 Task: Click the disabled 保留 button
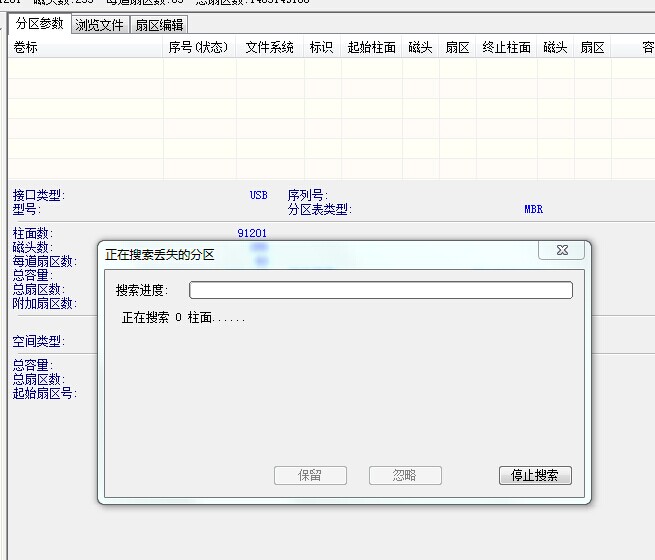click(x=310, y=475)
